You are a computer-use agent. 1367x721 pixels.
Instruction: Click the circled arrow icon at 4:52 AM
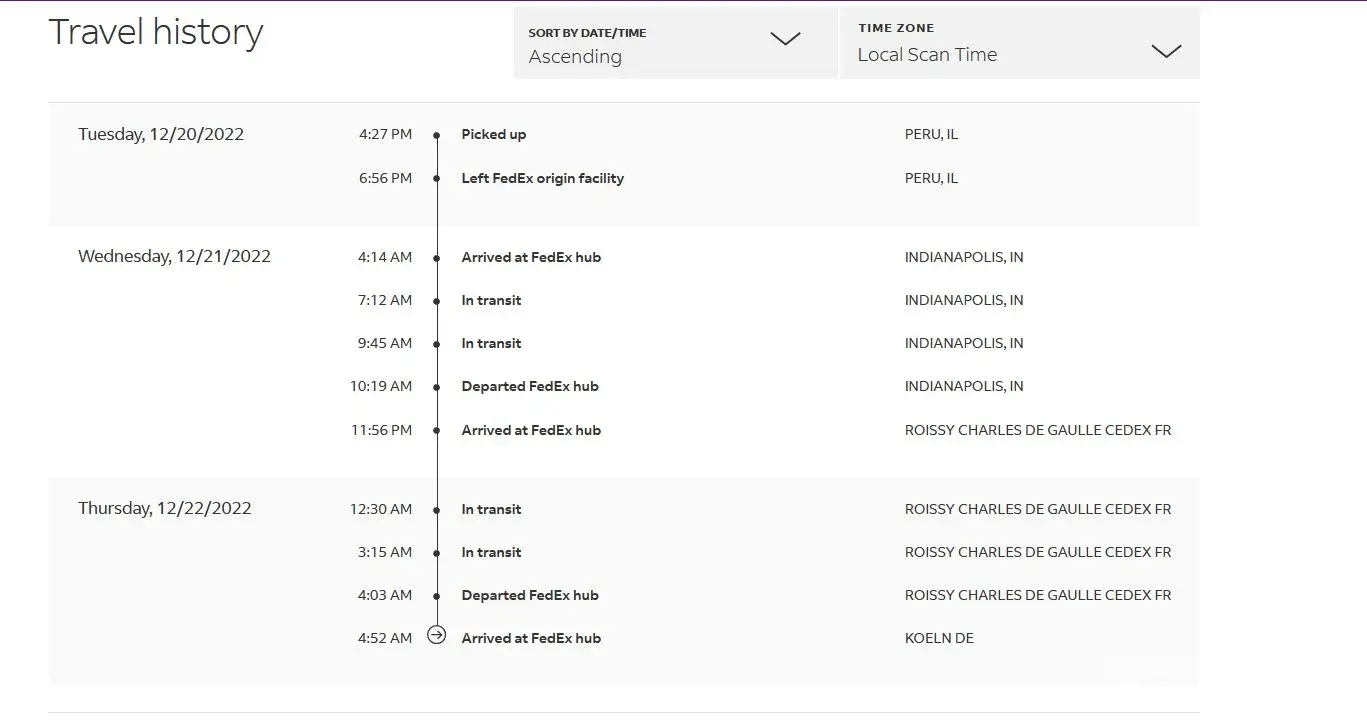(x=436, y=635)
